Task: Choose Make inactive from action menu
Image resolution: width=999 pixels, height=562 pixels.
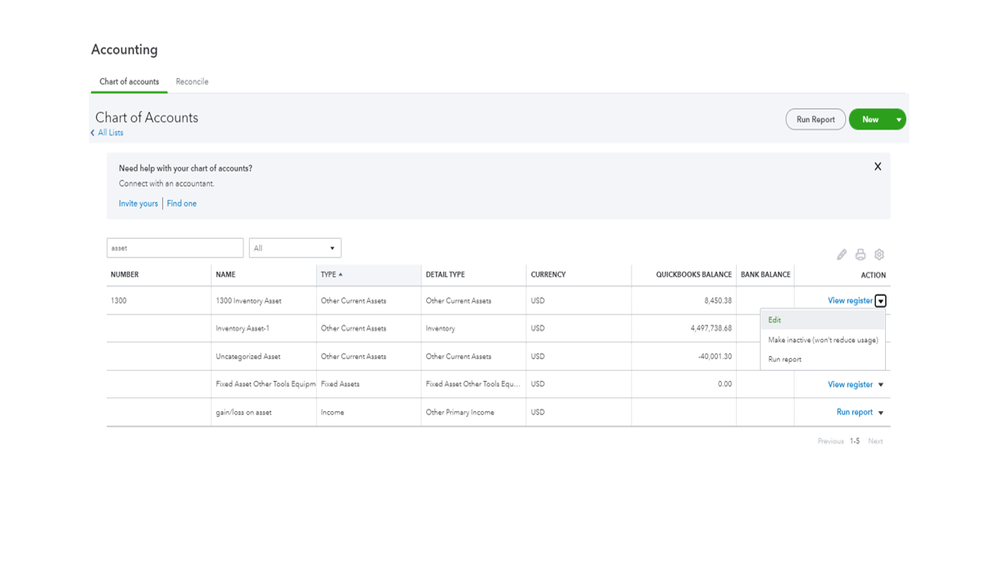Action: pos(822,340)
